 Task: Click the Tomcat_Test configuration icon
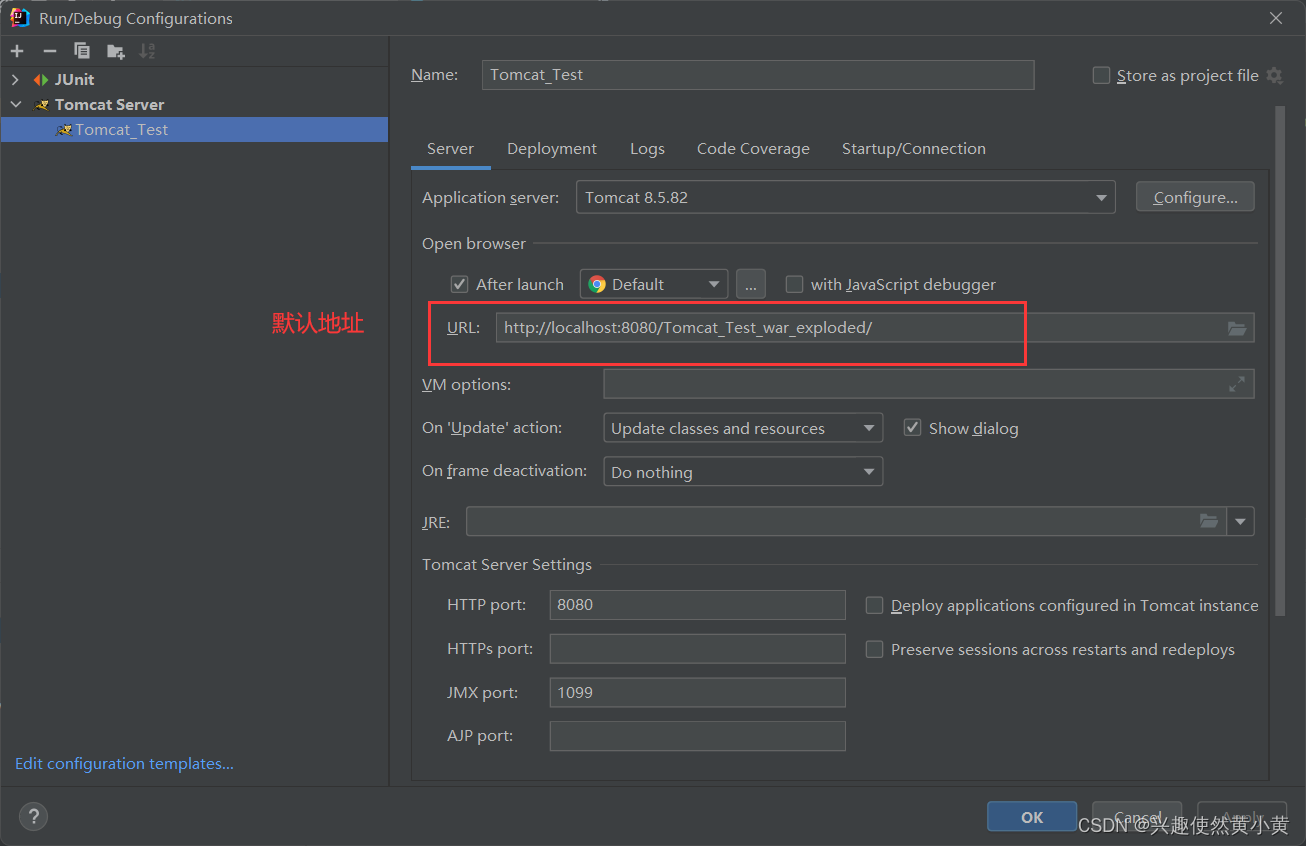point(64,129)
